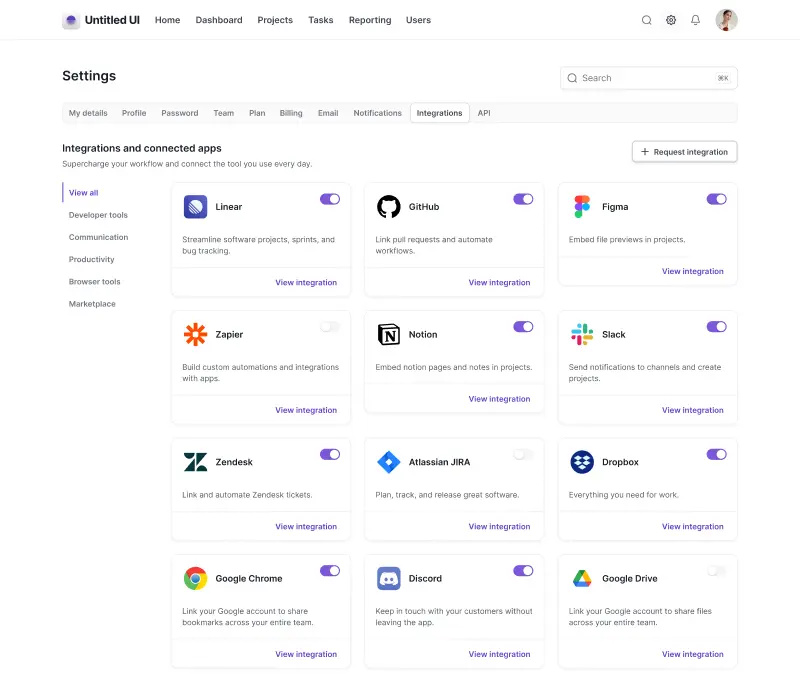Select the Developer tools category
Screen dimensions: 800x679
point(97,215)
